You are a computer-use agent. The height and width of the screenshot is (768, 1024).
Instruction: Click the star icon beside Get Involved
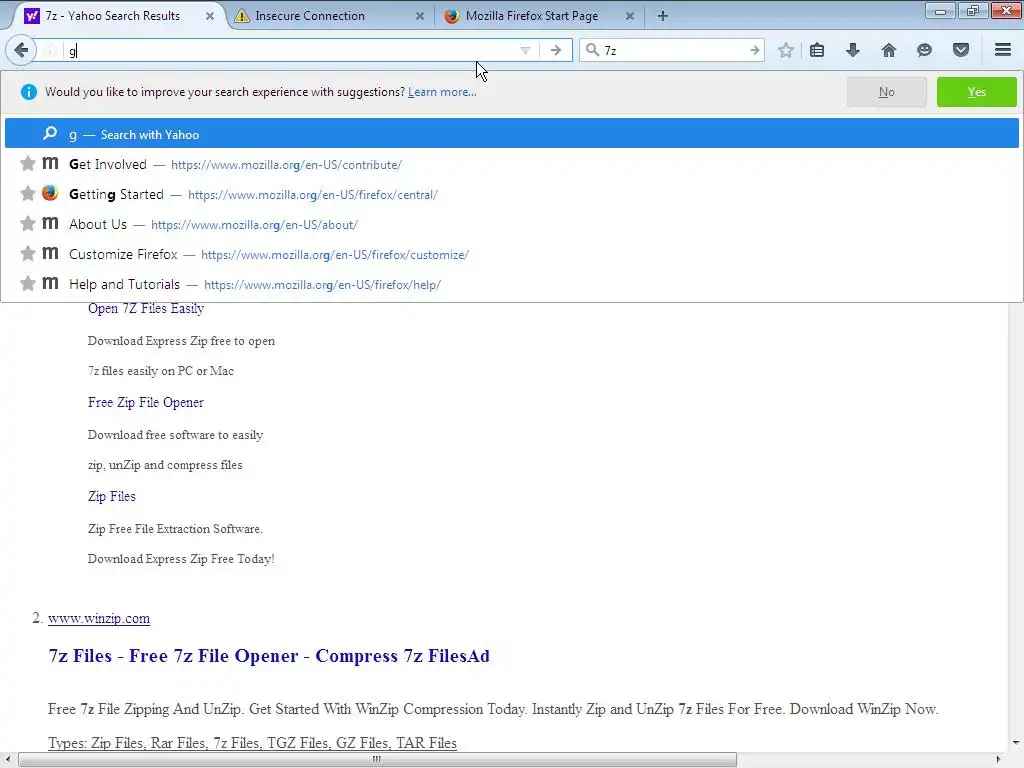tap(27, 163)
